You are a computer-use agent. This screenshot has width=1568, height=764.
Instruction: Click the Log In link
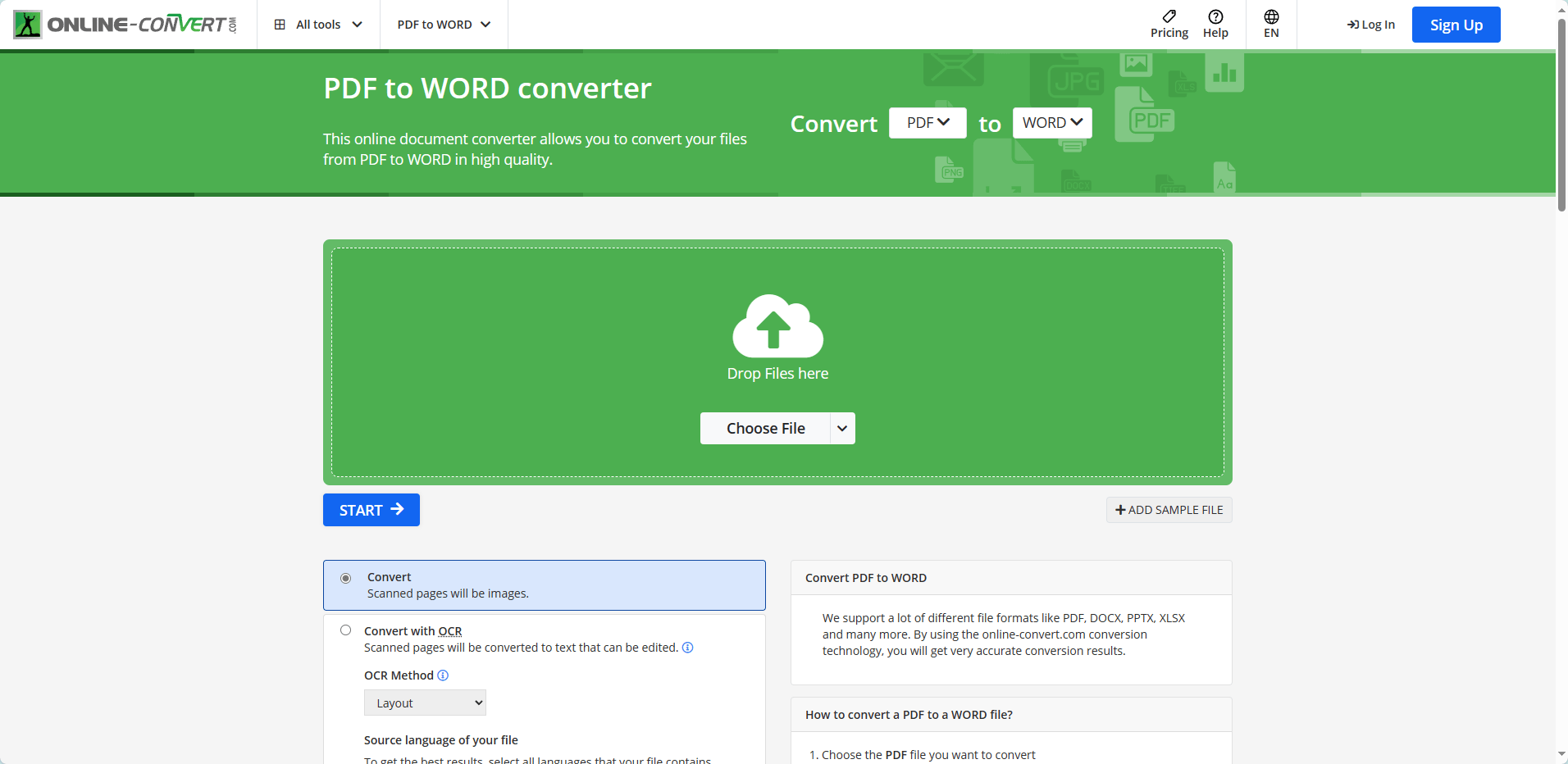1370,25
